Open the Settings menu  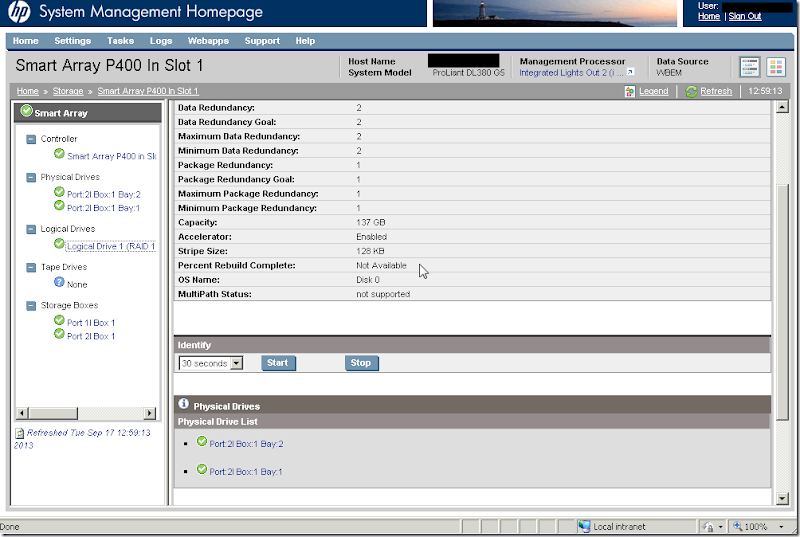click(72, 41)
